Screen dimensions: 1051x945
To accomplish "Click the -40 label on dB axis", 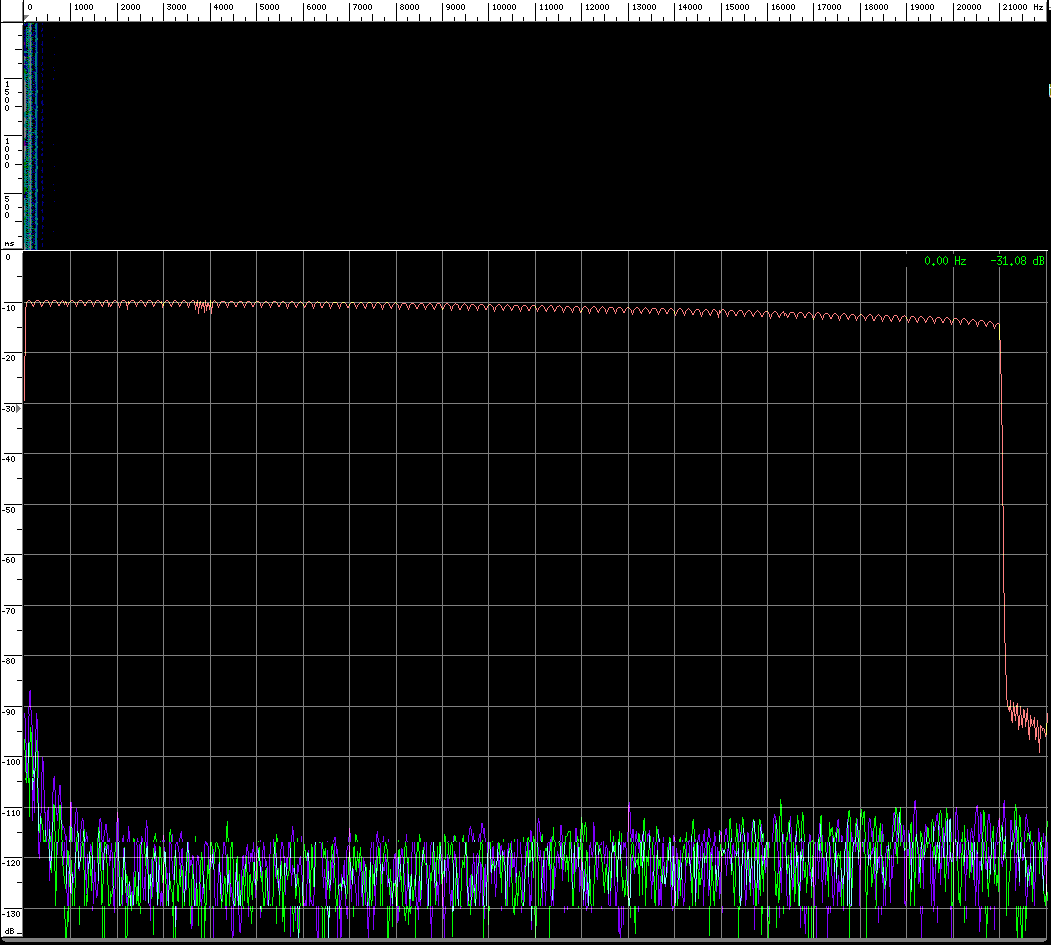I will [10, 458].
